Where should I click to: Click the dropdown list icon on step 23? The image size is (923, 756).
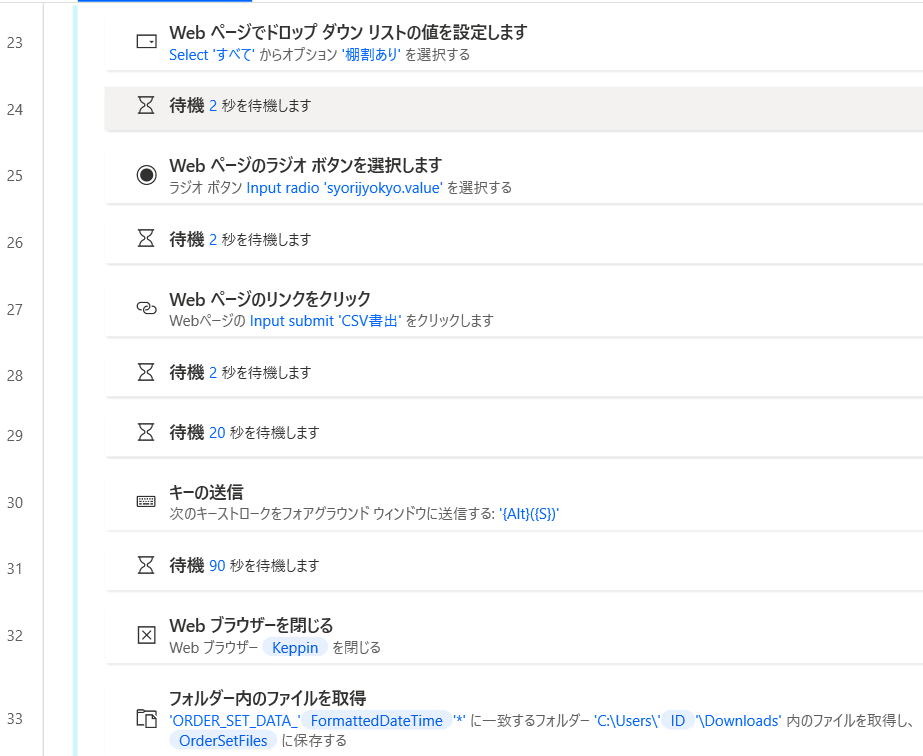[147, 41]
